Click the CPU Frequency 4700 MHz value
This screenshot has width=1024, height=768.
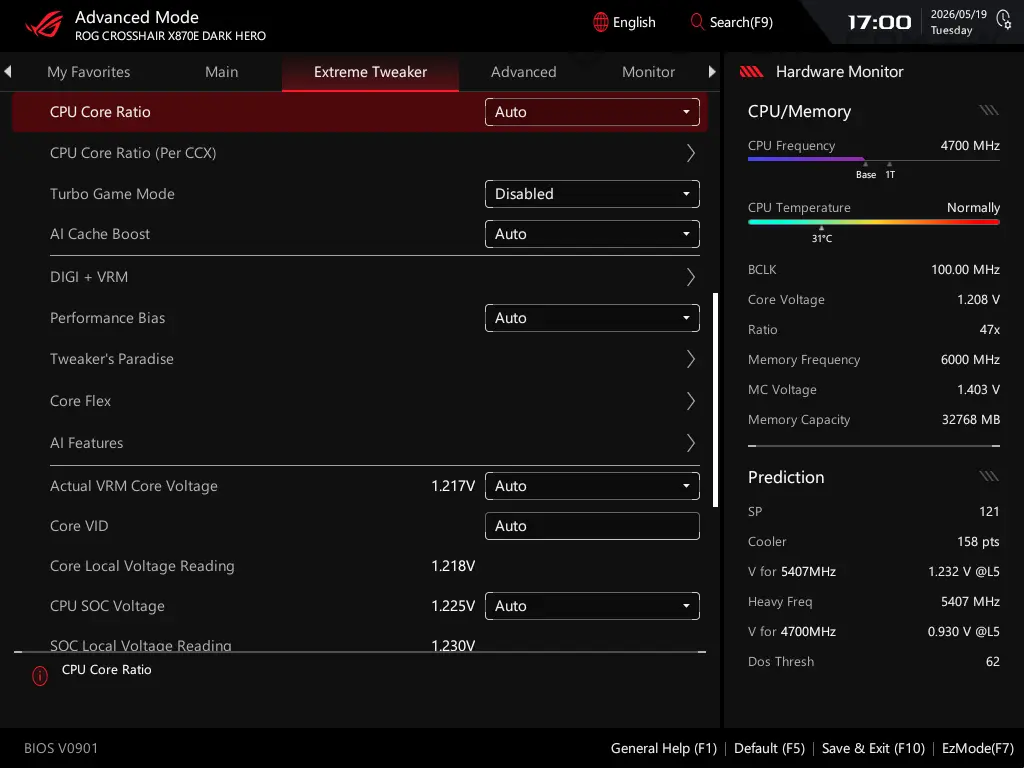tap(970, 146)
